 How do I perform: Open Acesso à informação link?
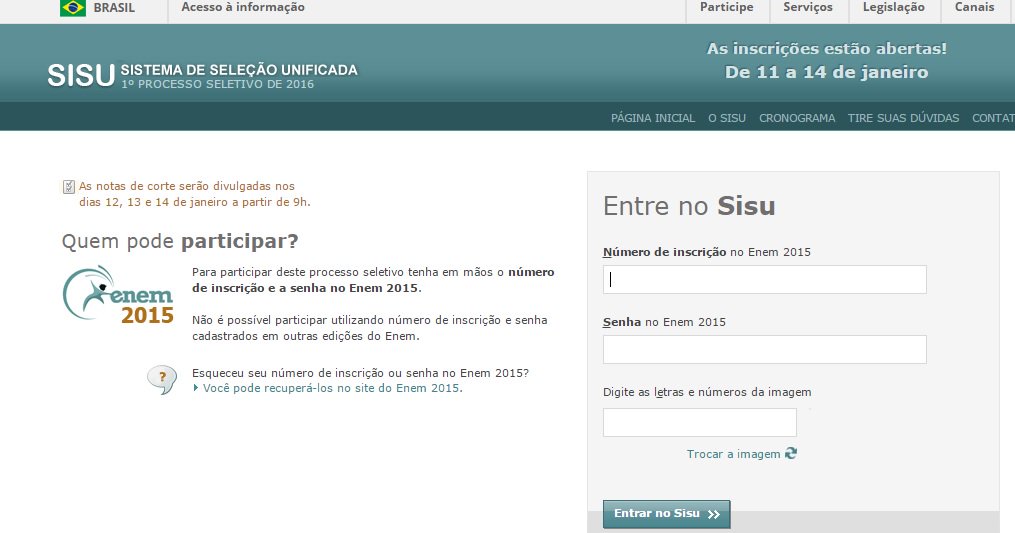pyautogui.click(x=243, y=7)
